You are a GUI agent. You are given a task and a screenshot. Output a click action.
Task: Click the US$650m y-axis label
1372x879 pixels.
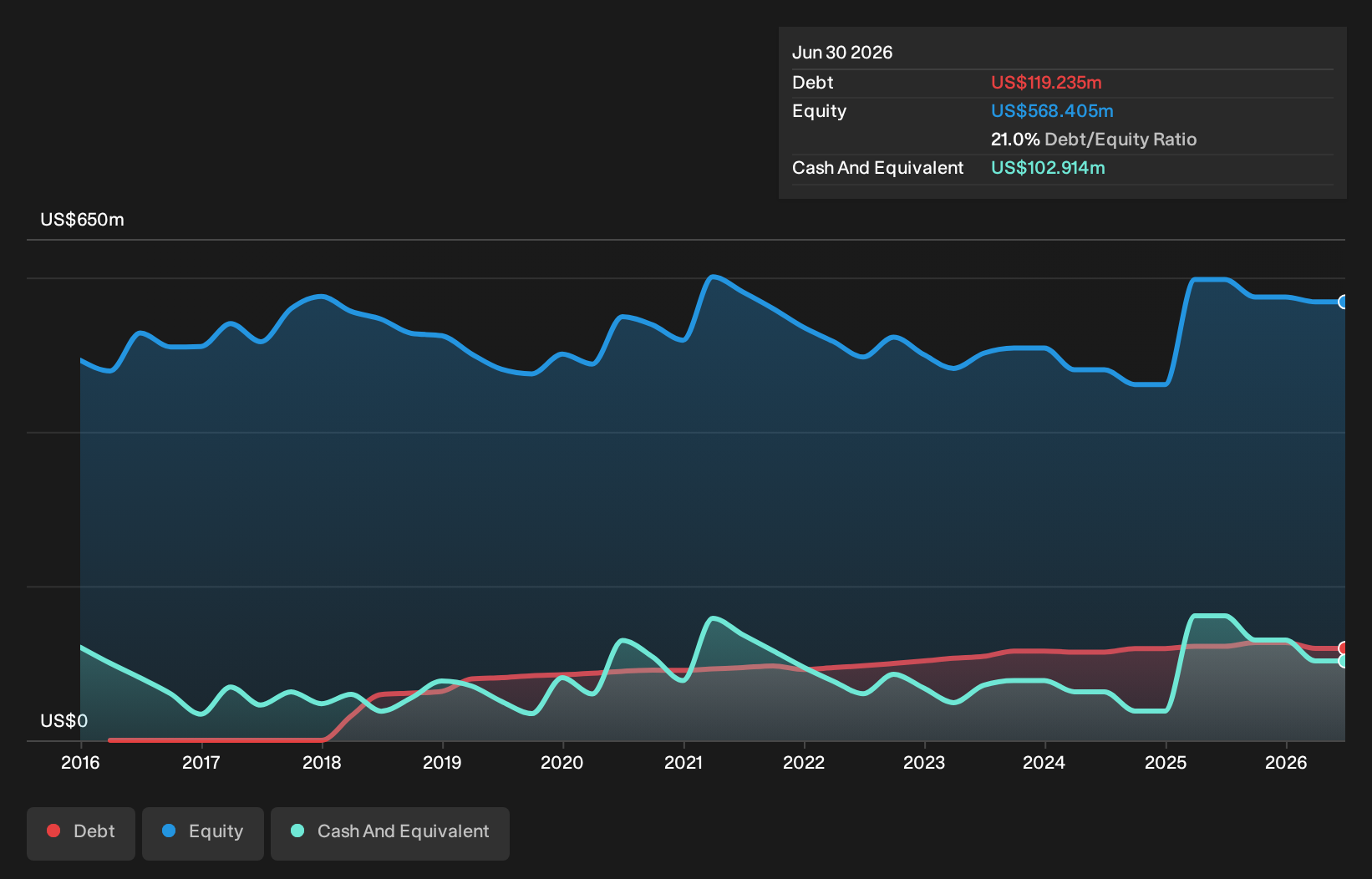[x=82, y=220]
